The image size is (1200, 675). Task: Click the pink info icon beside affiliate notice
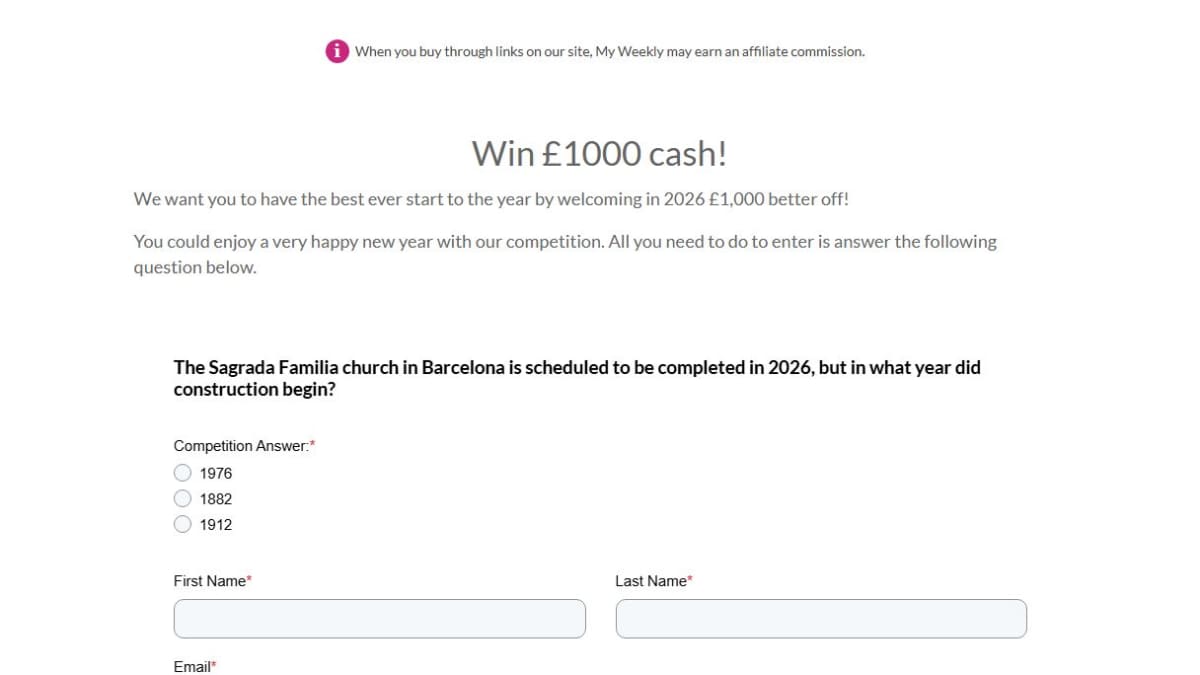(337, 51)
